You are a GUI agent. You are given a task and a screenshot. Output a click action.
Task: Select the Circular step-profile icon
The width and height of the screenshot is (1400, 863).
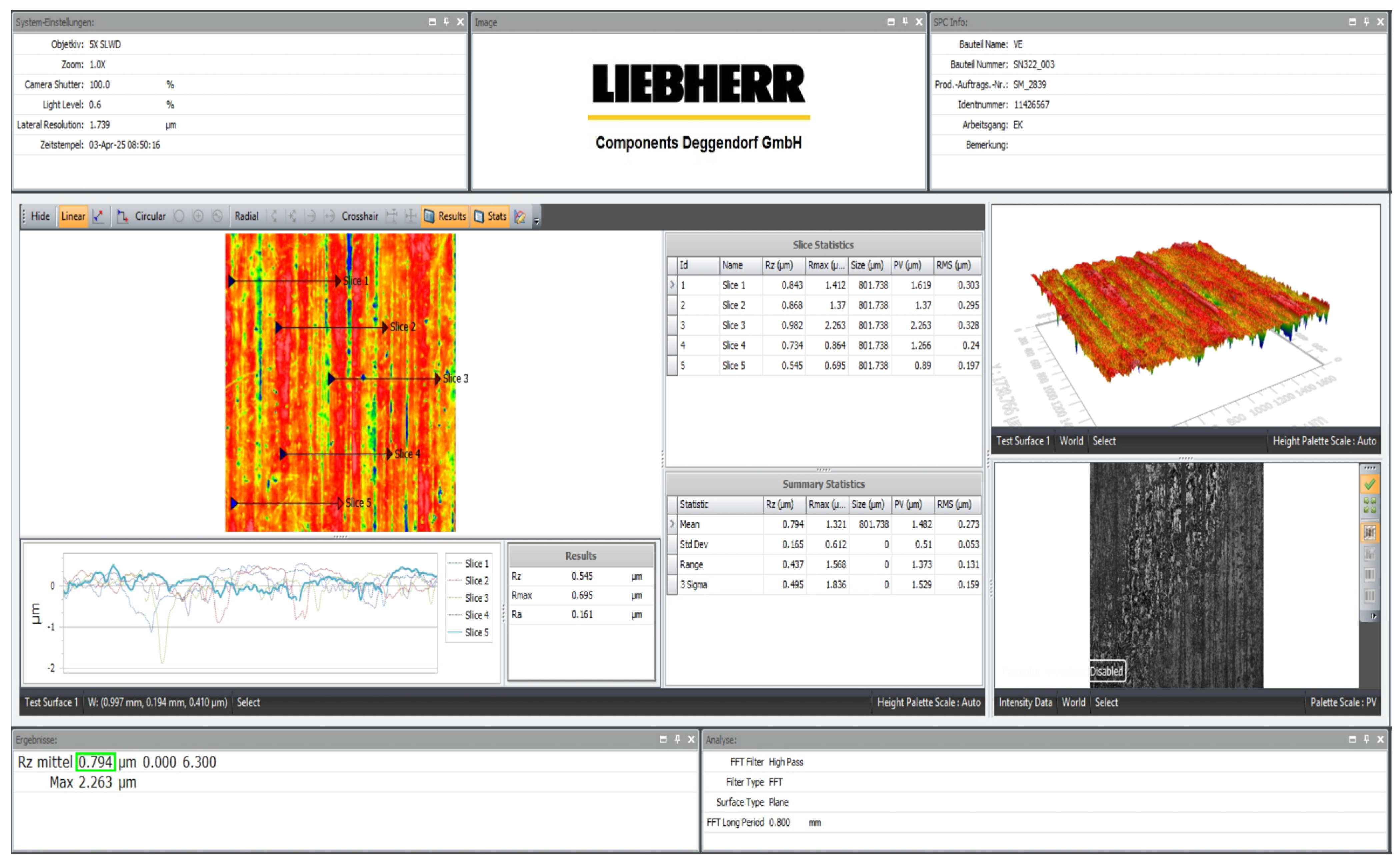[122, 217]
